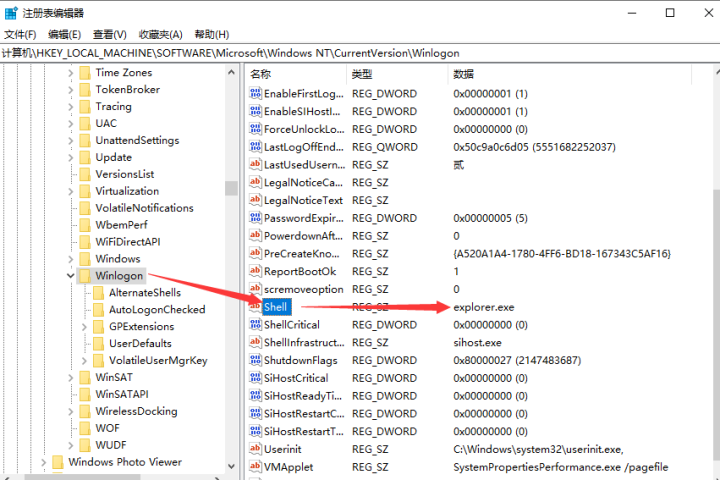Select the SiHostReadyTi... value name

pyautogui.click(x=303, y=396)
